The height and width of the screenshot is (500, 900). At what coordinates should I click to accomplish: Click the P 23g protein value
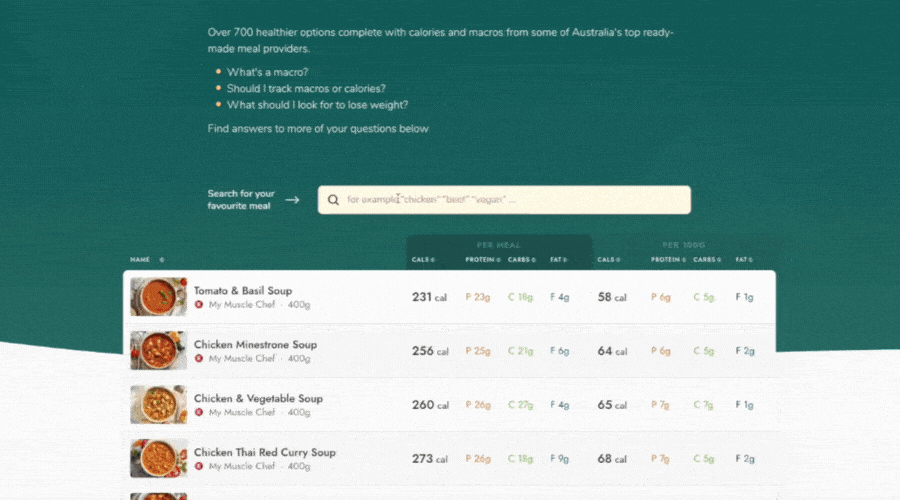tap(478, 297)
